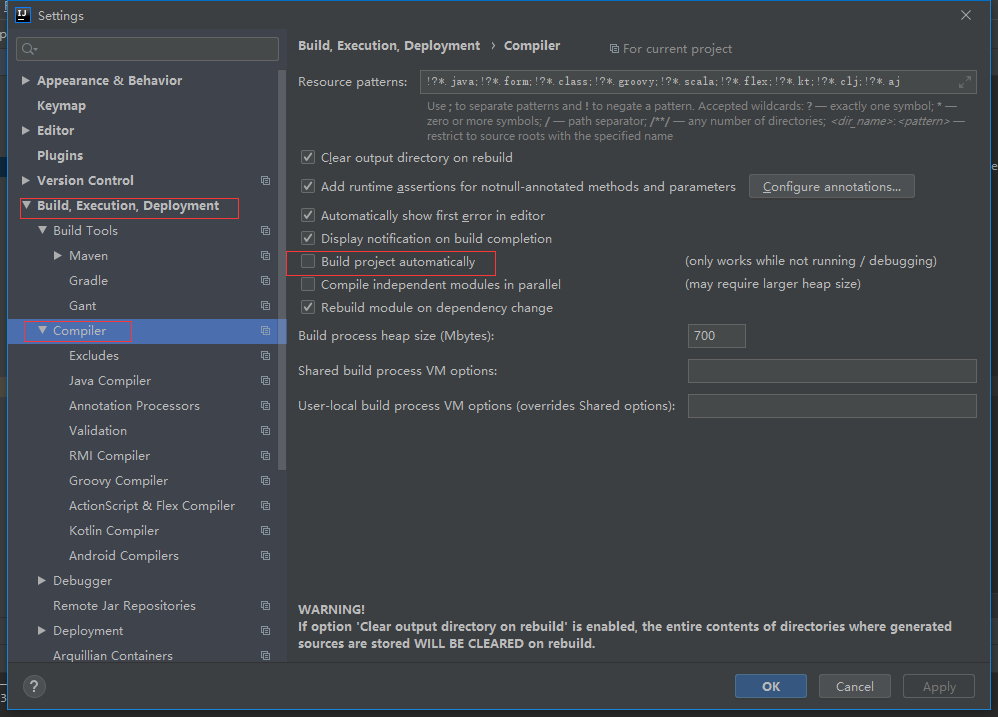Click project-level icon beside Annotation Processors
The height and width of the screenshot is (717, 998).
[265, 406]
